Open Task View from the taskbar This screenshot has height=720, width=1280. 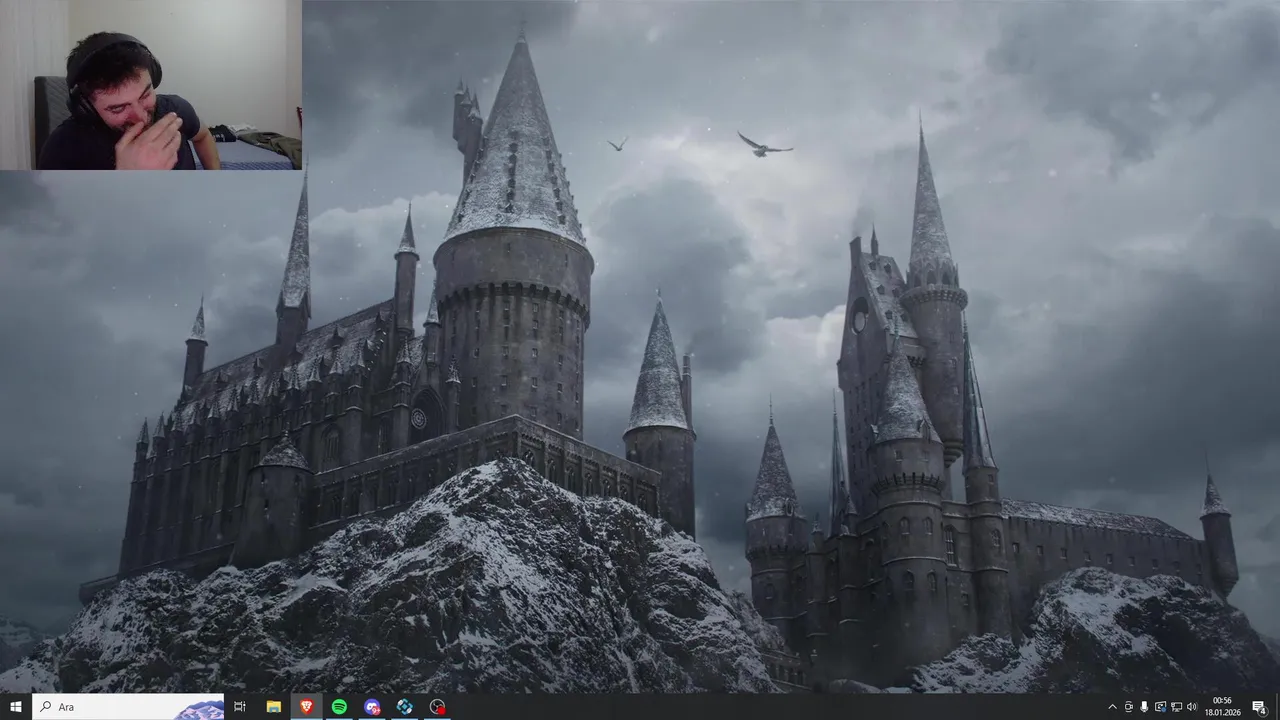coord(240,707)
